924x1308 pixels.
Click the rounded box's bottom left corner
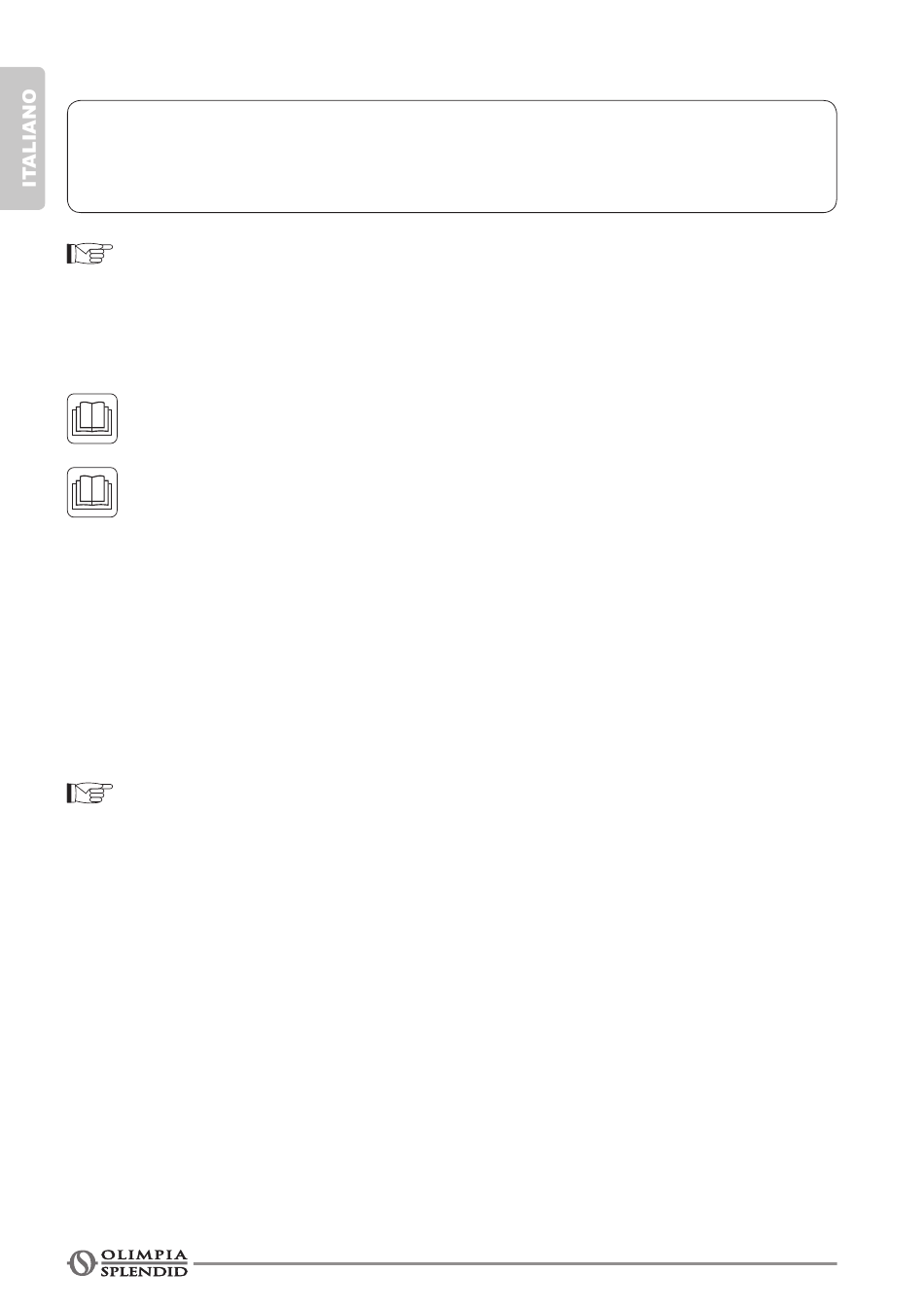tap(71, 208)
